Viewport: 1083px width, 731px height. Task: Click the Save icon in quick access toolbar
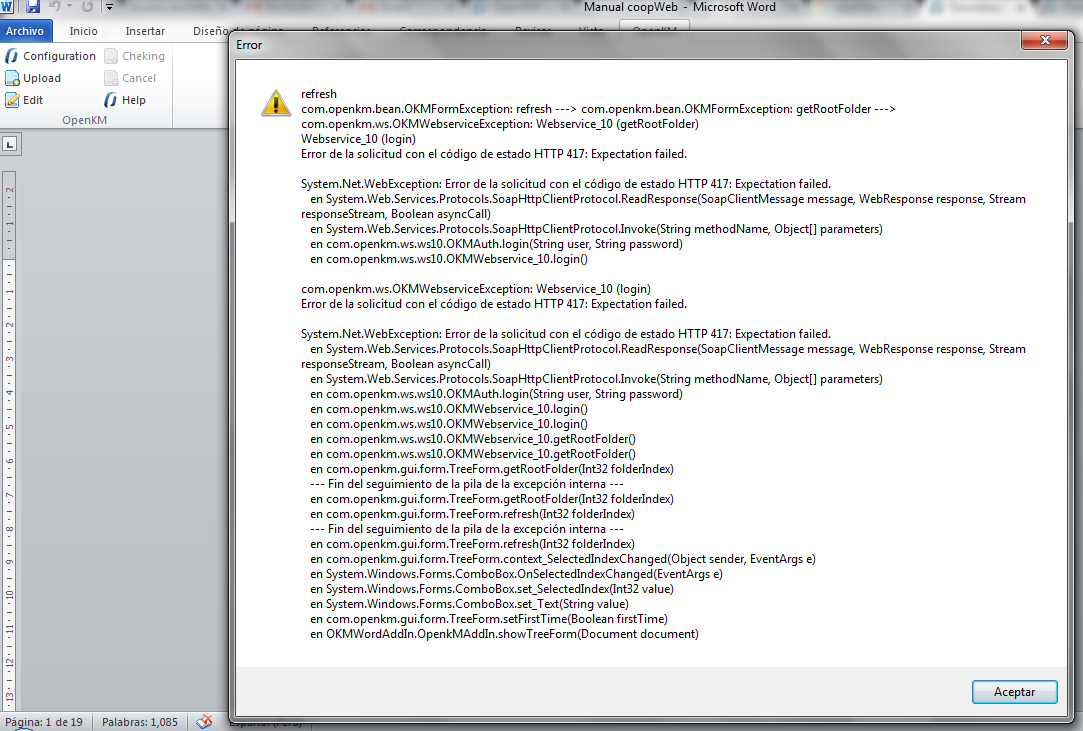click(33, 7)
